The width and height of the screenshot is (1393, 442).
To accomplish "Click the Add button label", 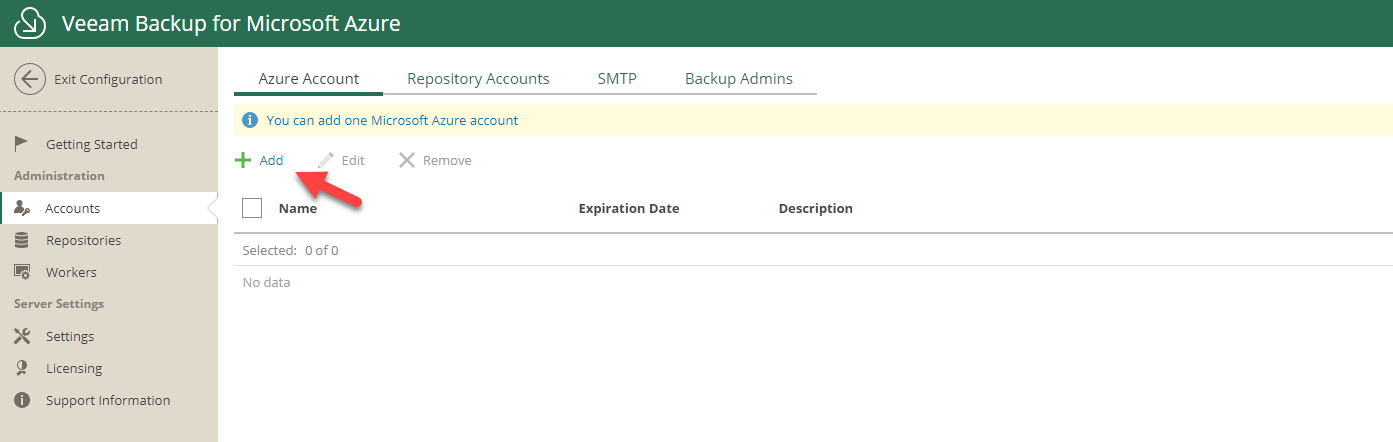I will tap(271, 160).
